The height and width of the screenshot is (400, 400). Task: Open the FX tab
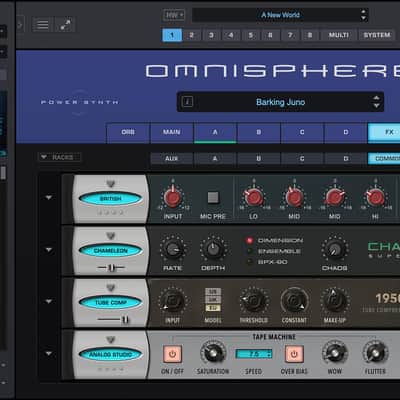pyautogui.click(x=384, y=132)
